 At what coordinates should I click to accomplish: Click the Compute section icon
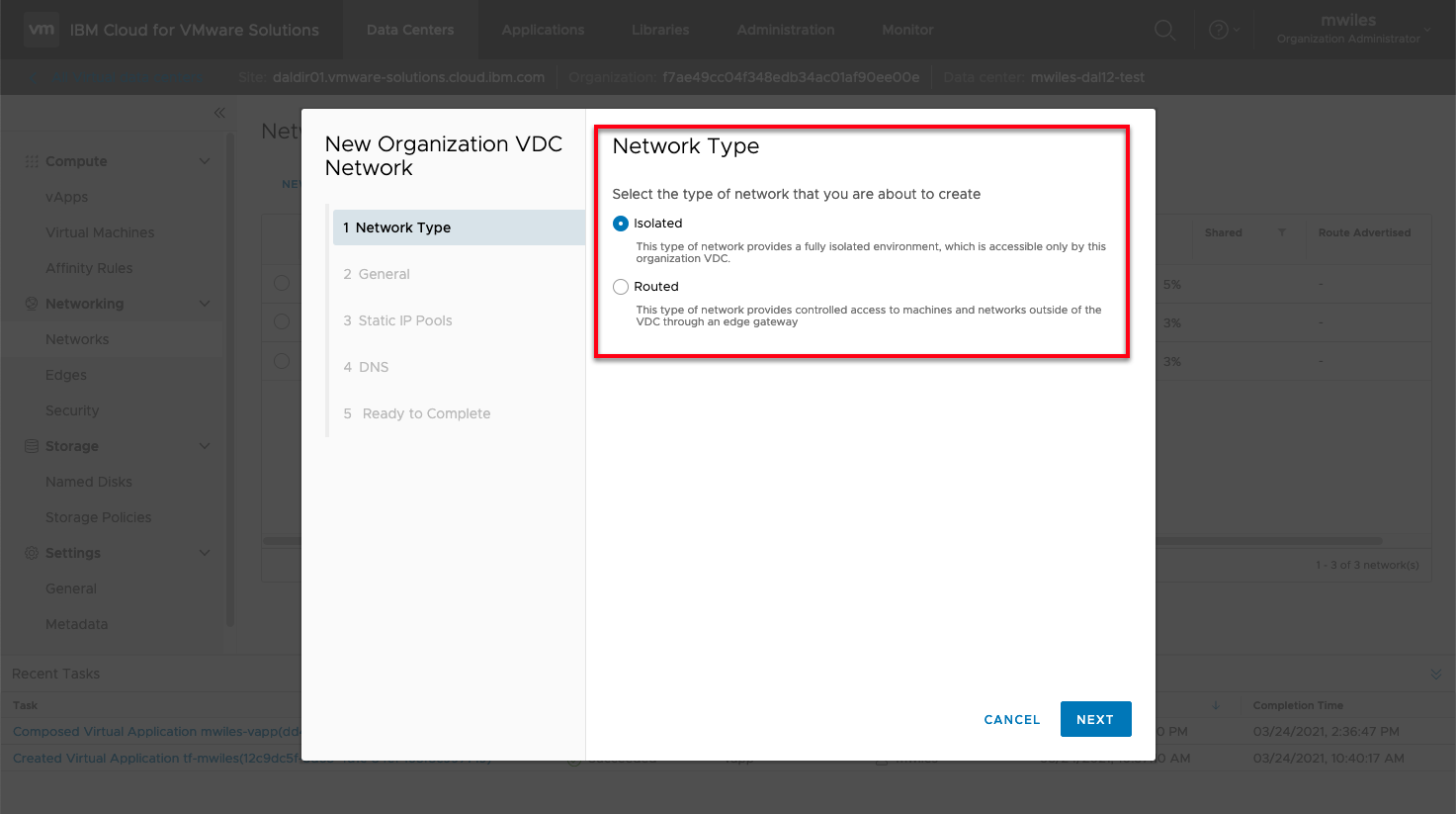32,161
